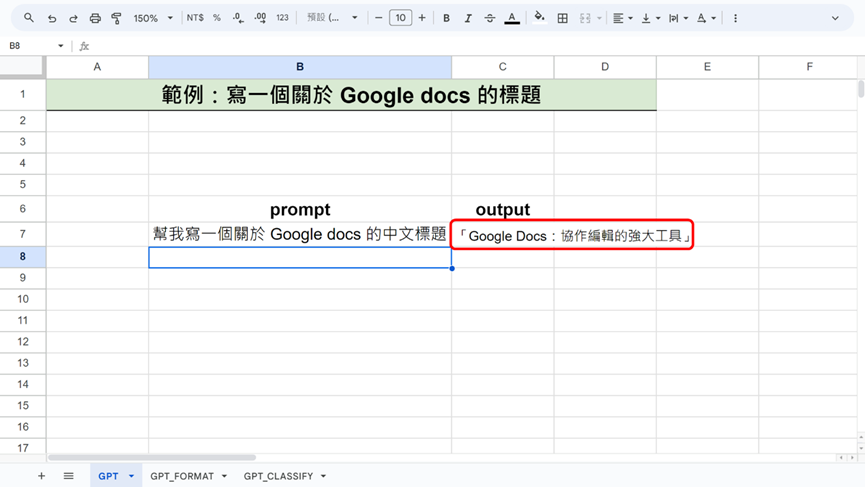865x487 pixels.
Task: Select column F header
Action: (x=809, y=67)
